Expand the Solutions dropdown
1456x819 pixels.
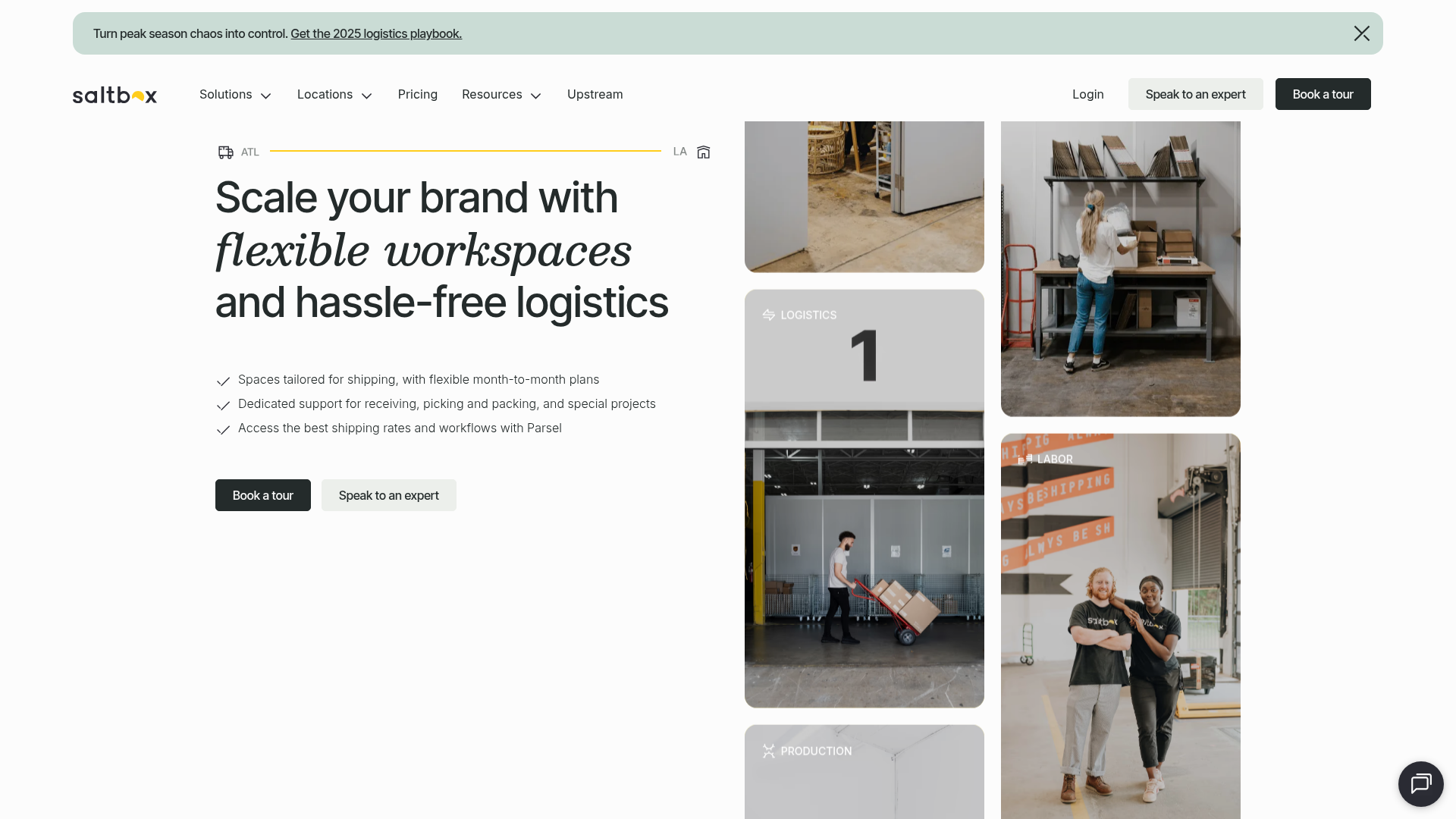pos(235,94)
